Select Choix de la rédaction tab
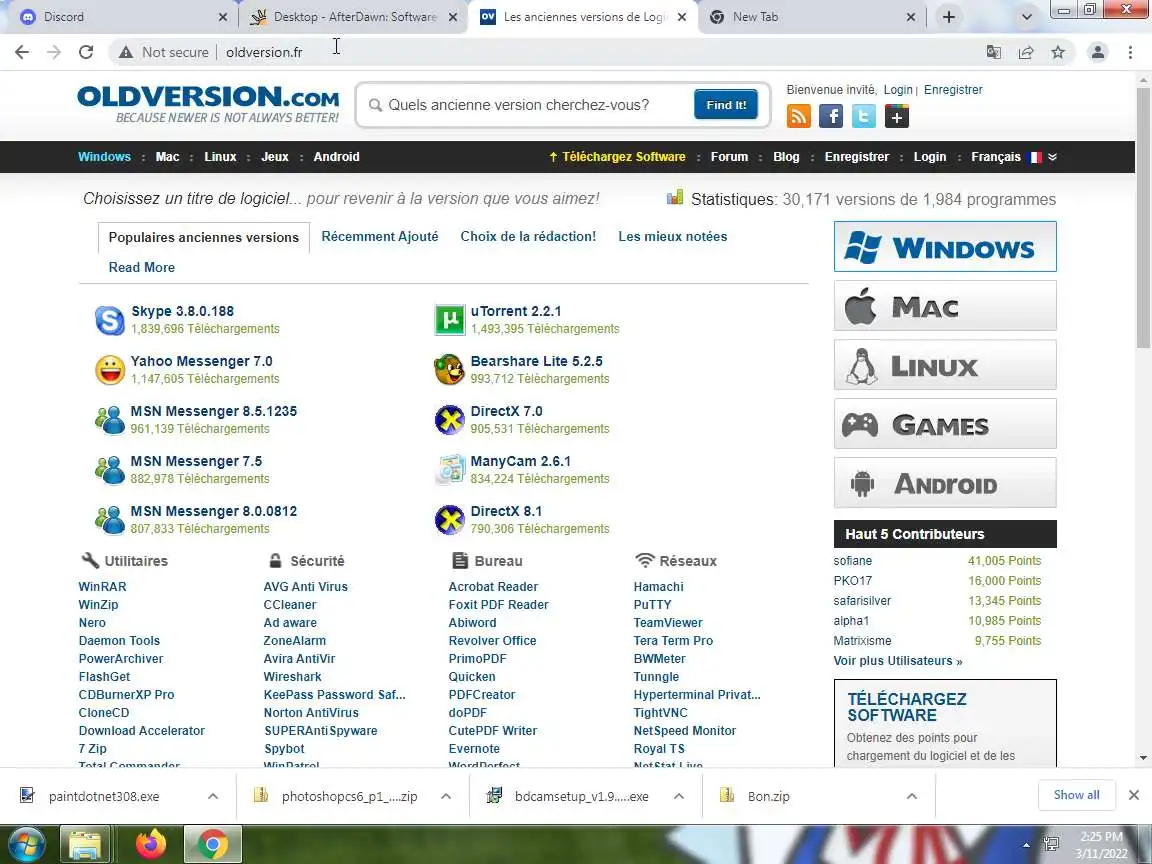Image resolution: width=1152 pixels, height=864 pixels. tap(528, 237)
